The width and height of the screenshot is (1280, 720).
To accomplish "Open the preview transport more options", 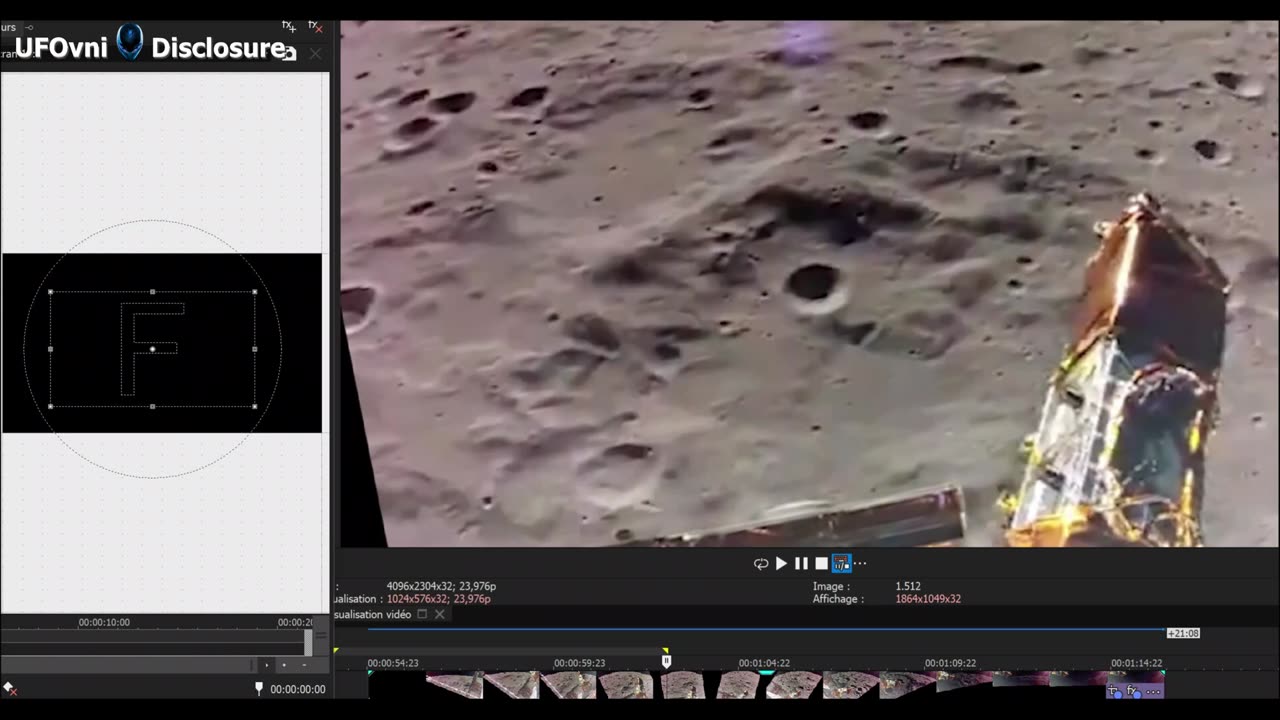I will click(x=860, y=564).
